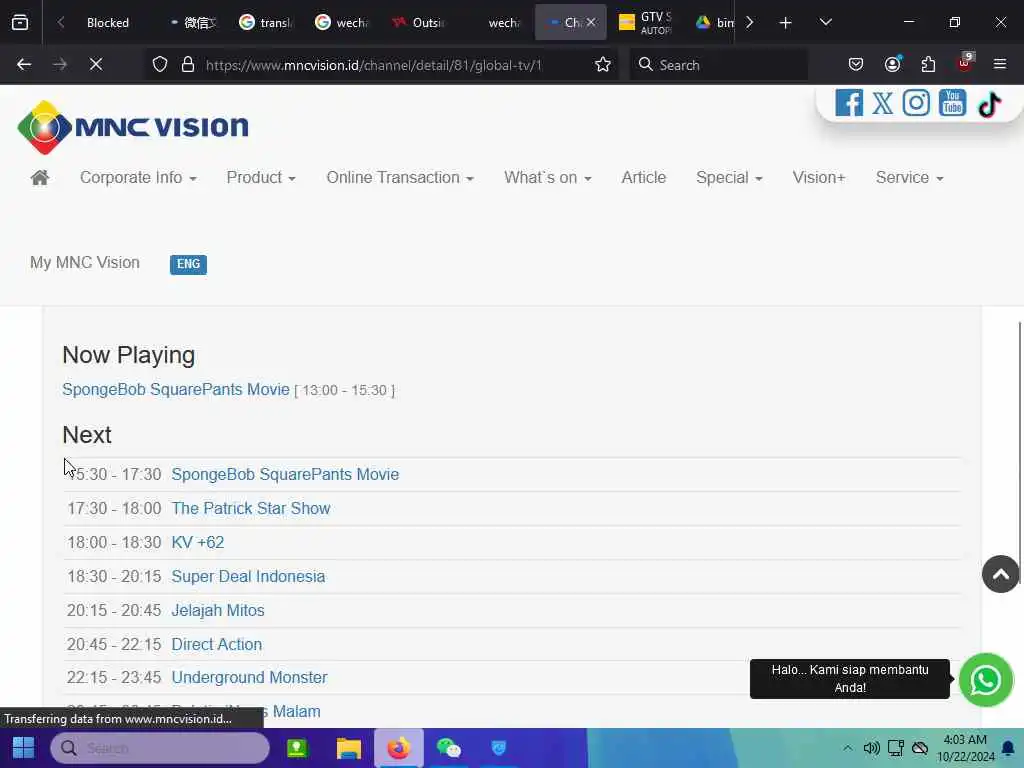Viewport: 1024px width, 768px height.
Task: List all tabs with the chevron
Action: click(825, 23)
